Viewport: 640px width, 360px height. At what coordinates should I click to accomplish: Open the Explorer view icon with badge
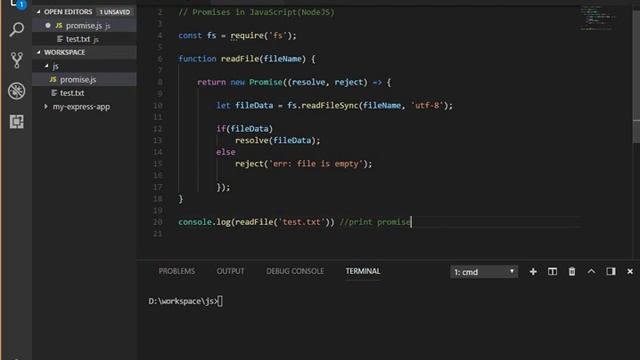click(18, 4)
